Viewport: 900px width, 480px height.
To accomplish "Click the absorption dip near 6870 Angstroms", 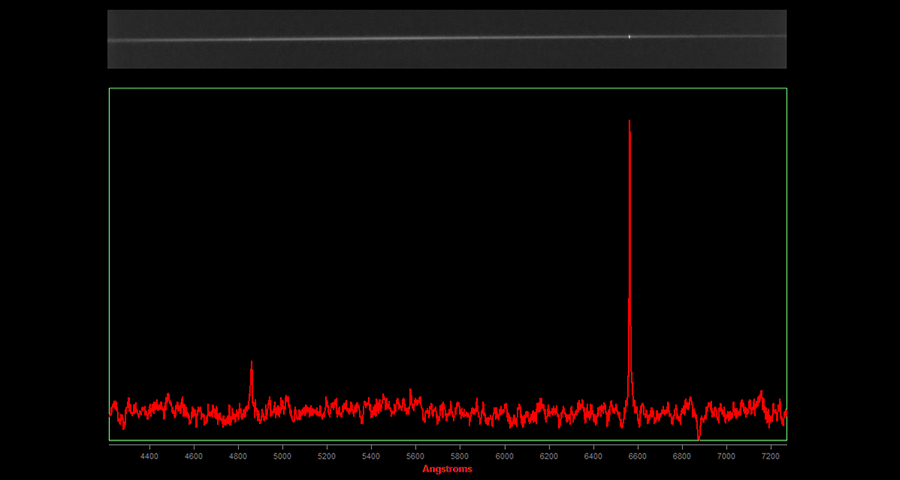I will click(x=699, y=434).
